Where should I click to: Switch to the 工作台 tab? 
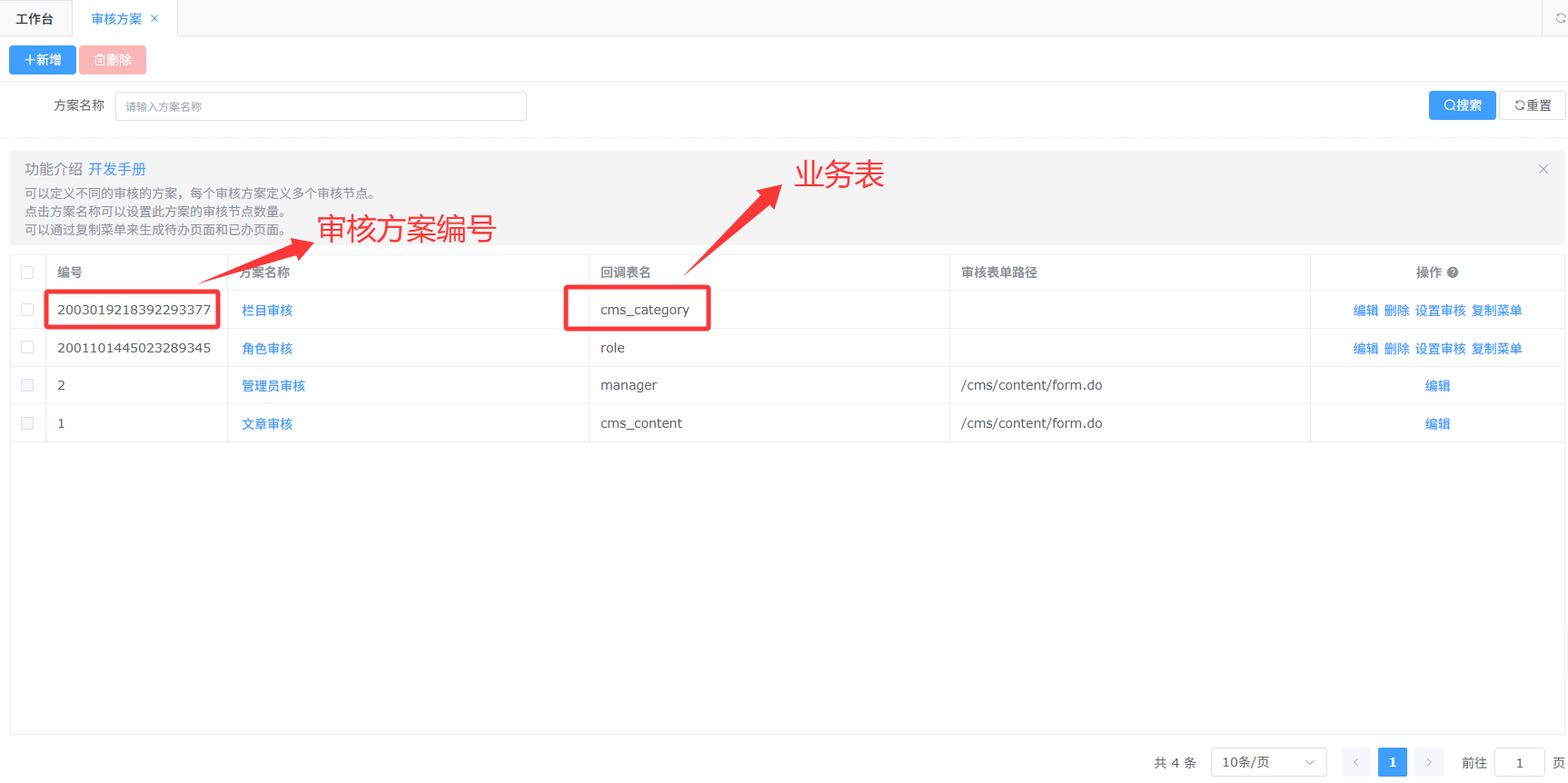35,19
